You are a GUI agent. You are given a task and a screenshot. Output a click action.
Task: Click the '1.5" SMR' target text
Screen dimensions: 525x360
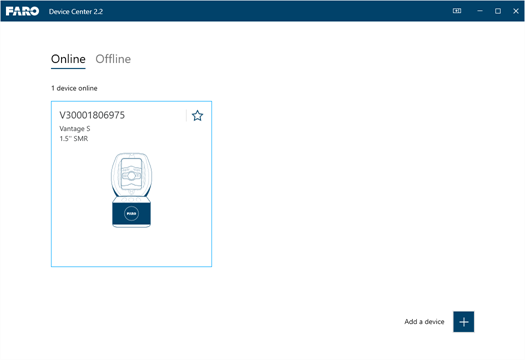tap(74, 139)
